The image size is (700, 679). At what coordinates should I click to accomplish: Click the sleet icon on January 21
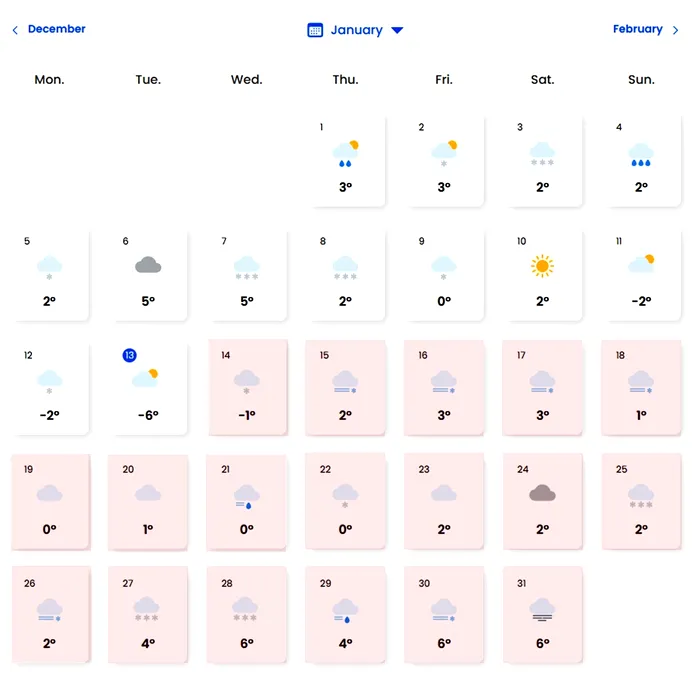coord(246,495)
